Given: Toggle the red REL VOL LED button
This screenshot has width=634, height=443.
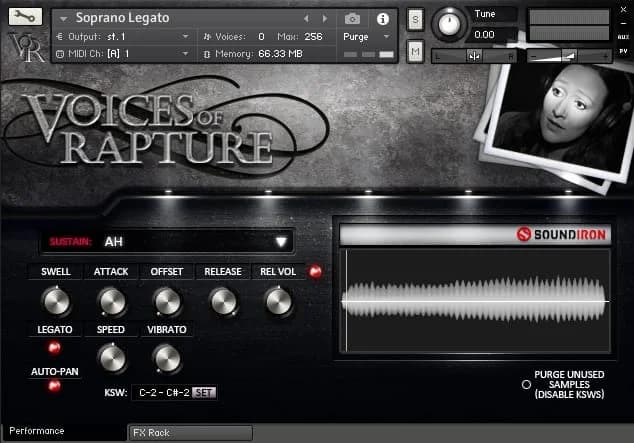Looking at the screenshot, I should 315,272.
